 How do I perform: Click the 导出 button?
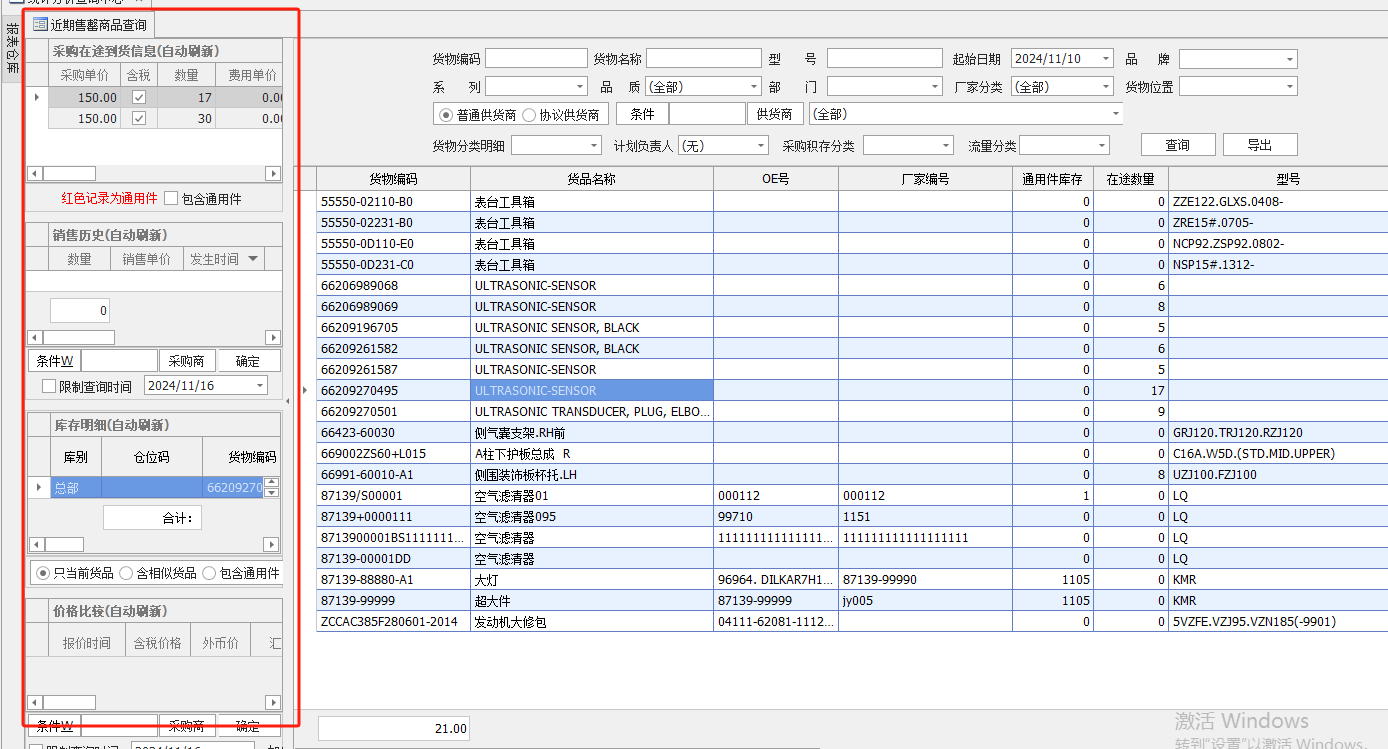1260,145
